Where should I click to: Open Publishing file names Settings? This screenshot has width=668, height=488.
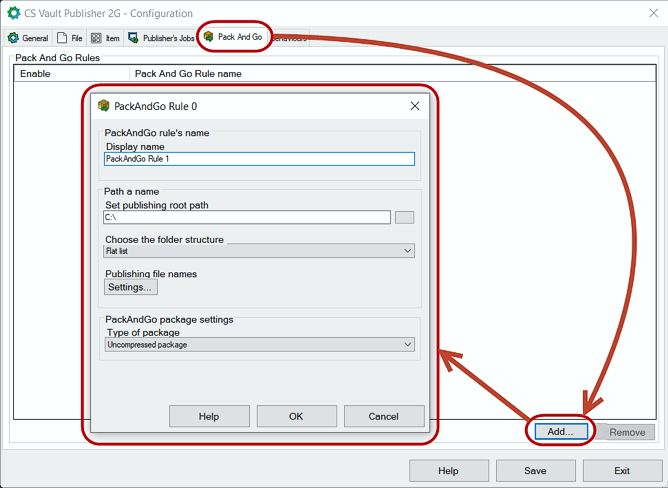coord(131,287)
